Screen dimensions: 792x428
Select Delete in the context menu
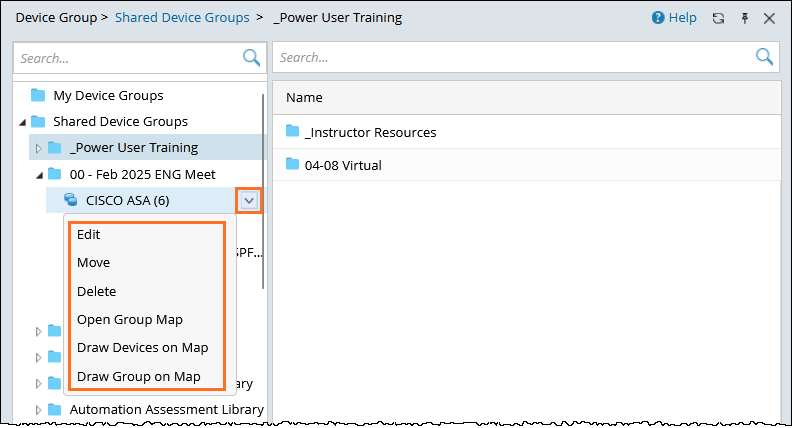click(x=97, y=291)
